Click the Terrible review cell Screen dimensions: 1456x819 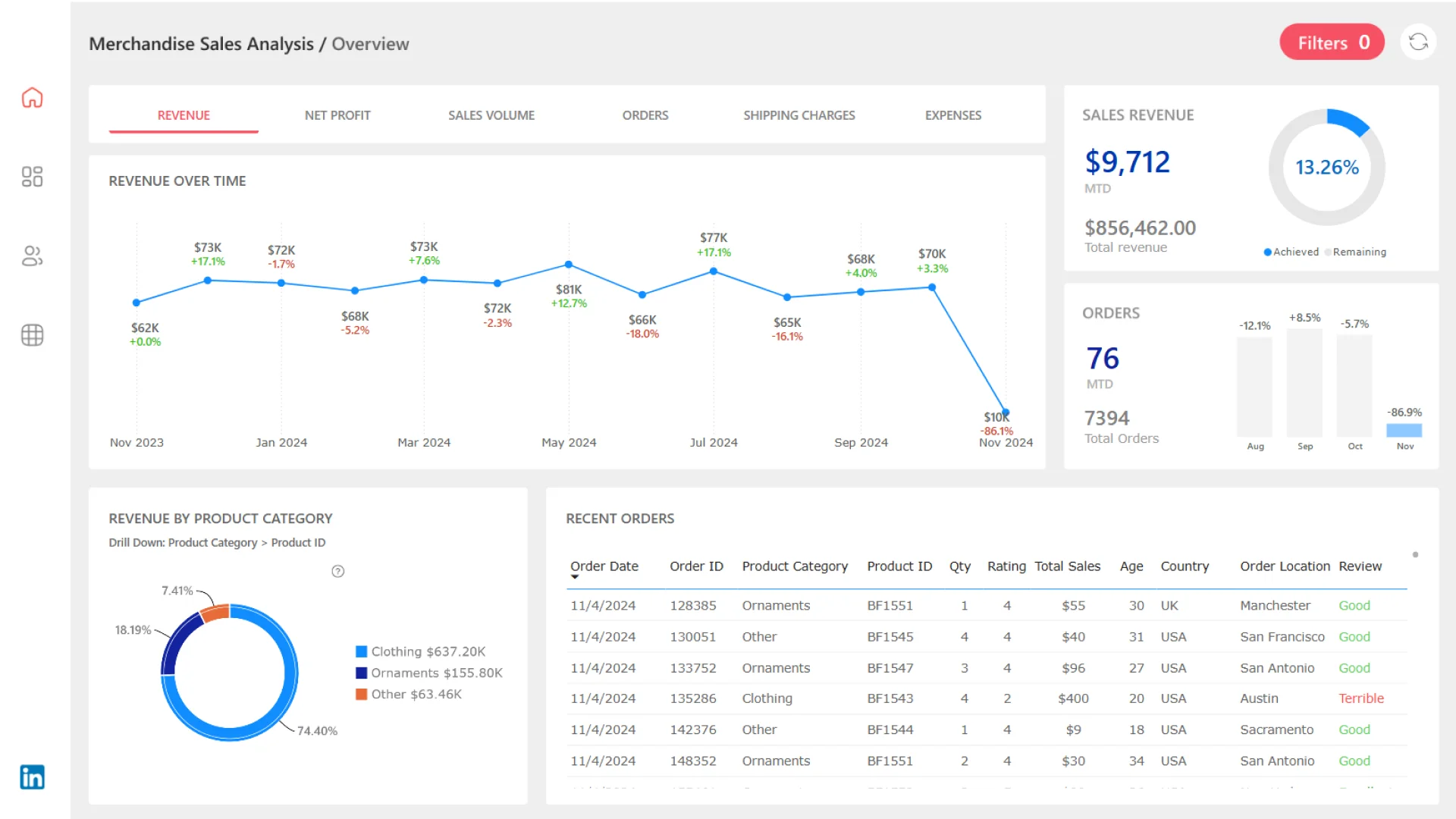pos(1361,698)
